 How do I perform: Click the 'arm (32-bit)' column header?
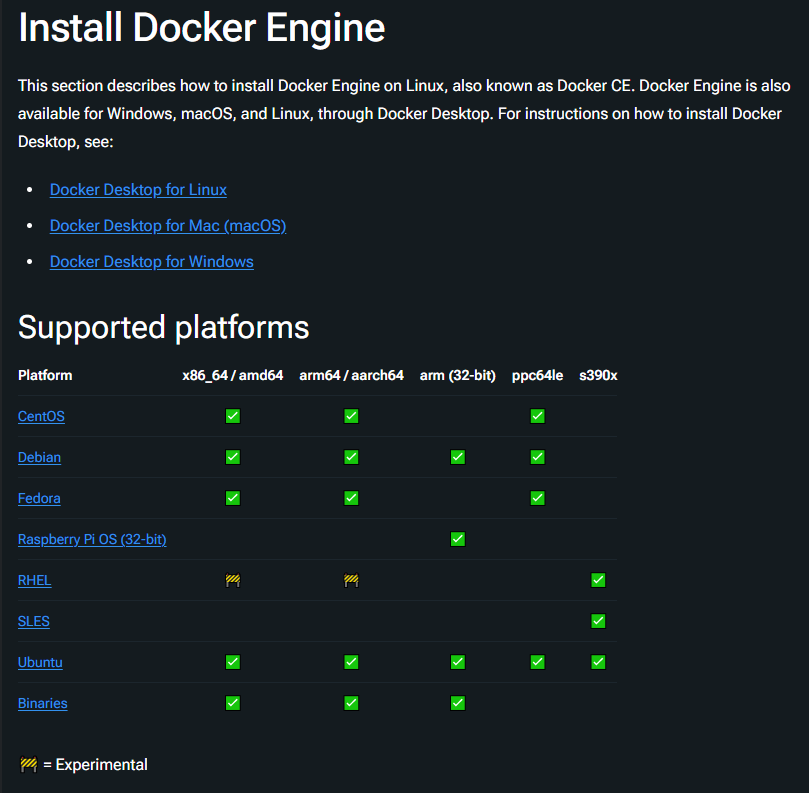click(458, 375)
